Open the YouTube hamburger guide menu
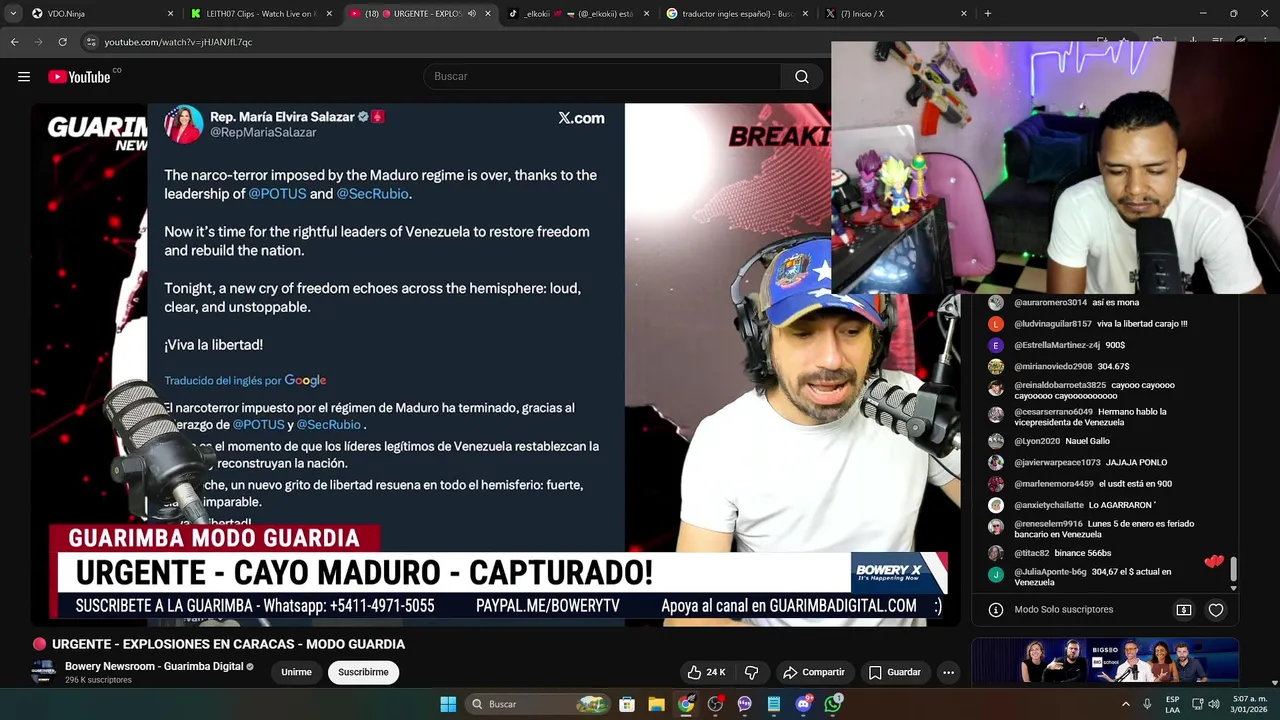 tap(24, 77)
